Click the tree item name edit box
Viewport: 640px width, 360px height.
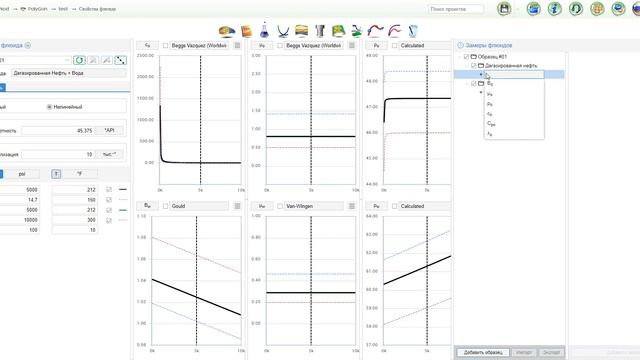pyautogui.click(x=515, y=74)
